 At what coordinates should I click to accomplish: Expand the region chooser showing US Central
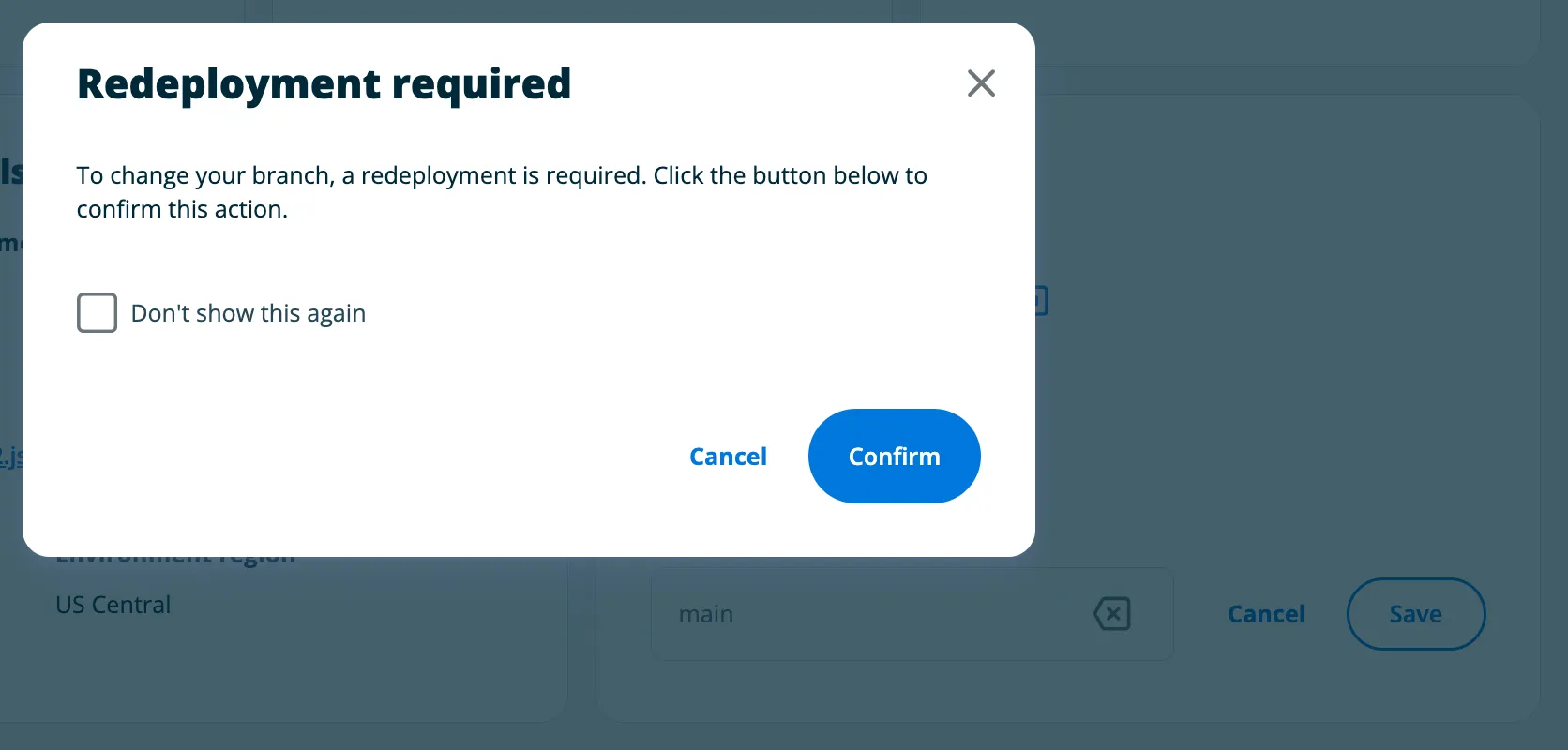pos(113,605)
